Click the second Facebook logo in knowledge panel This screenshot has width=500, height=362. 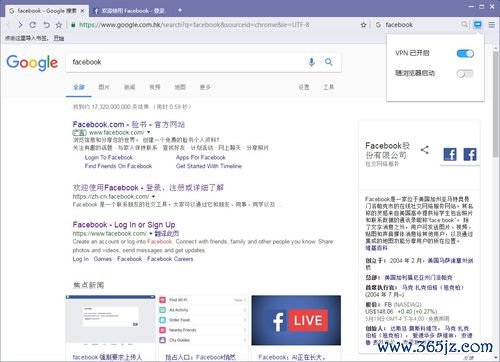[x=470, y=154]
